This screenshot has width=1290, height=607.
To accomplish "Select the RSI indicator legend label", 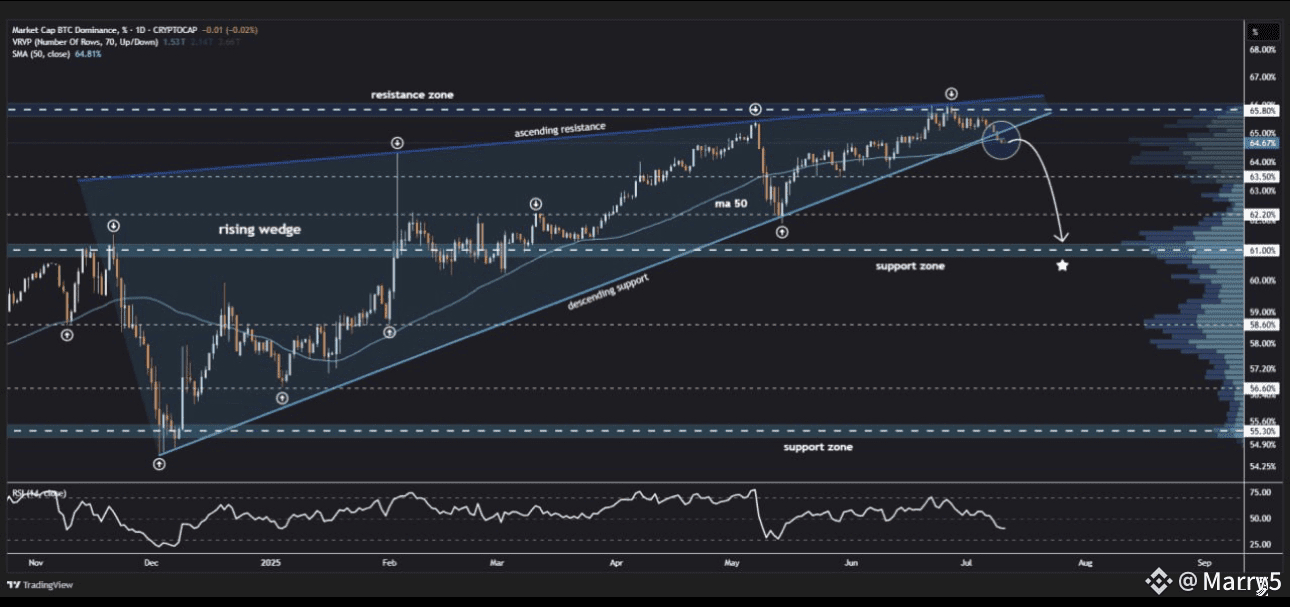I will point(38,493).
